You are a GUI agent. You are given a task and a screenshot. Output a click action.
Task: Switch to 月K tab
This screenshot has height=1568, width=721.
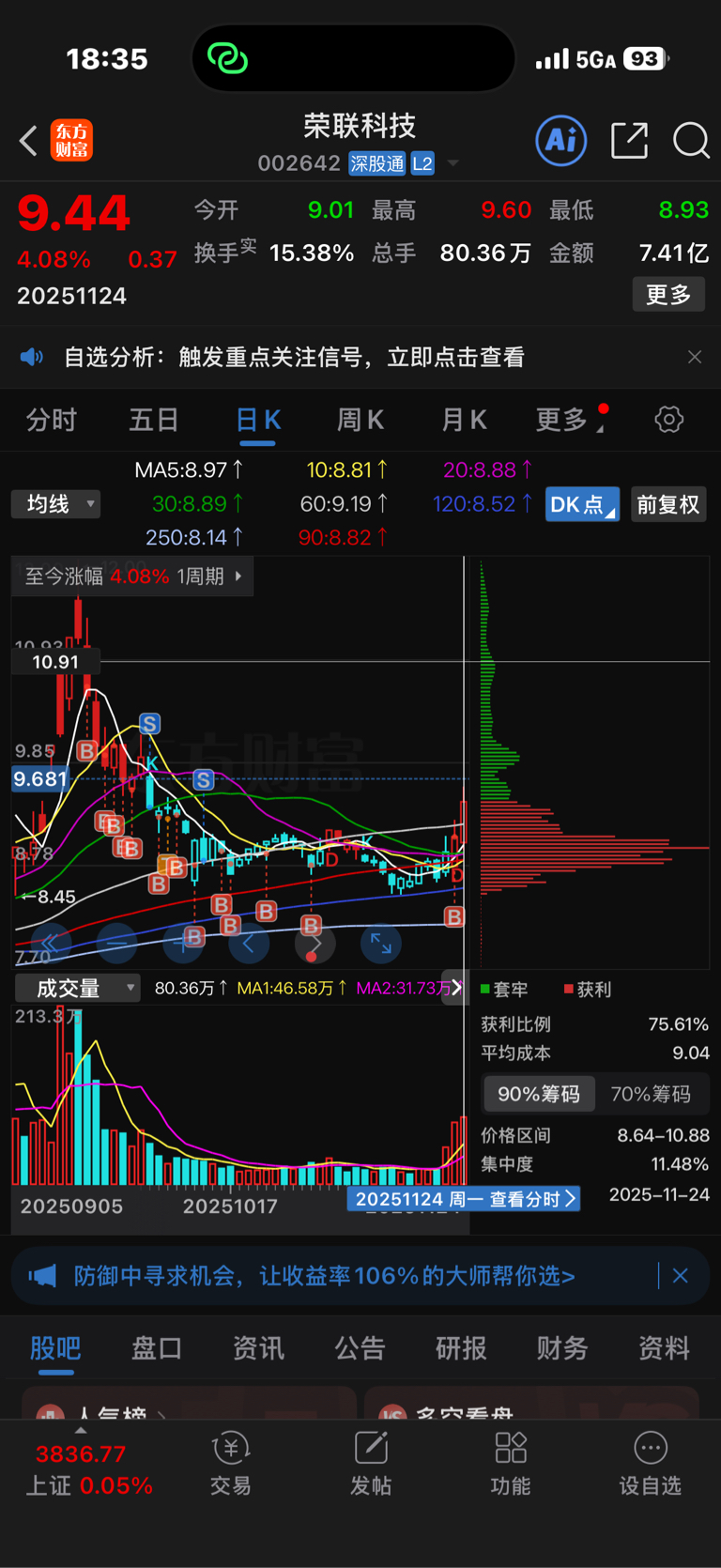pyautogui.click(x=464, y=419)
